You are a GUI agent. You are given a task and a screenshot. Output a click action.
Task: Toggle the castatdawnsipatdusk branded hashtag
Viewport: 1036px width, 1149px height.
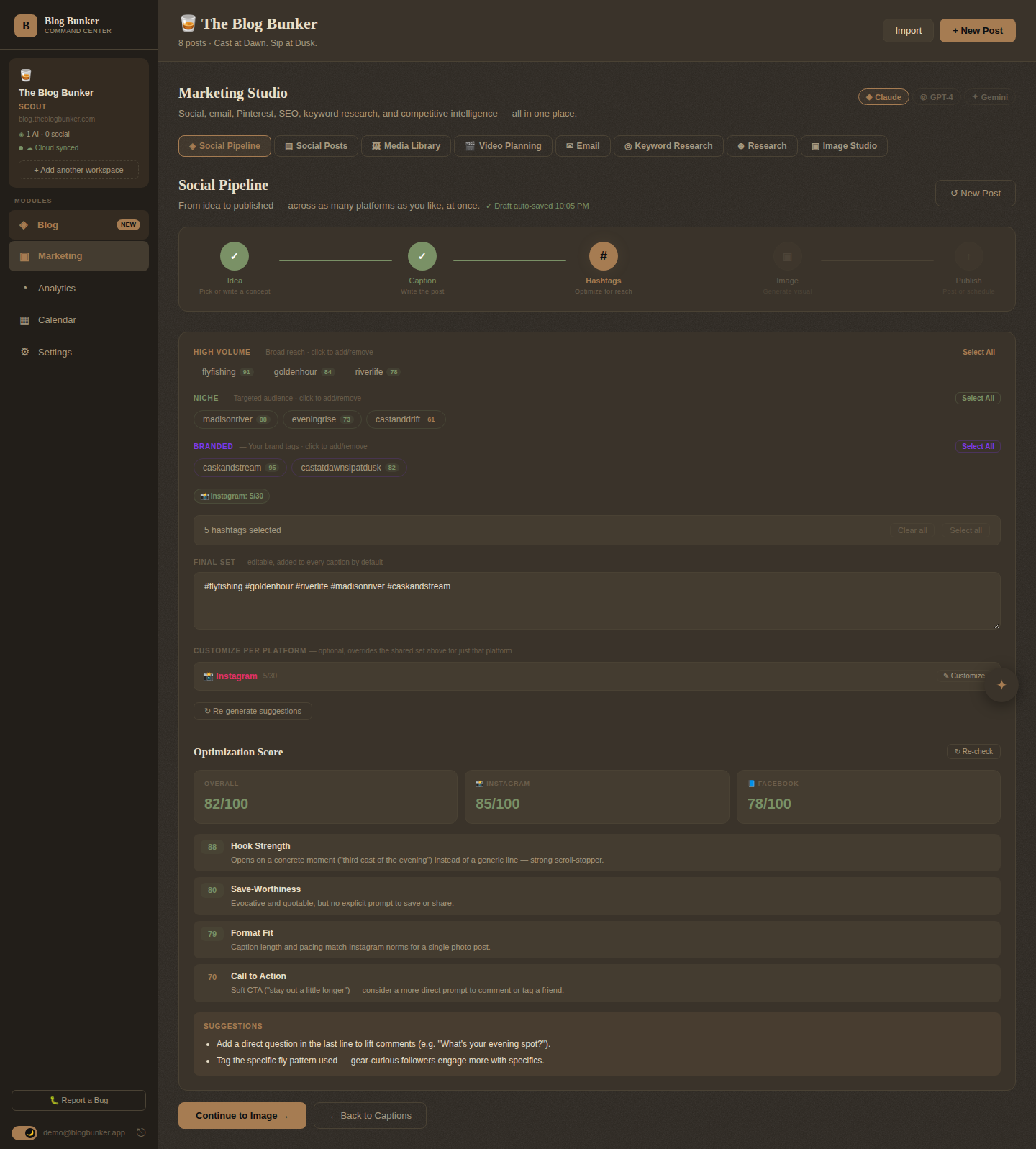pyautogui.click(x=349, y=468)
